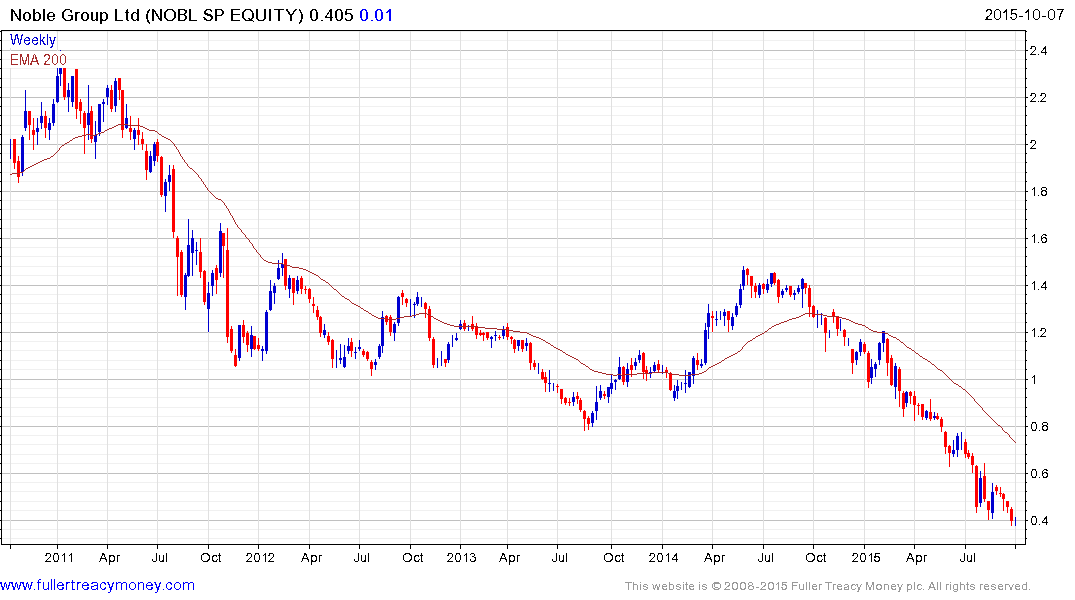
Task: Select the 2014 marker on time axis
Action: coord(663,557)
